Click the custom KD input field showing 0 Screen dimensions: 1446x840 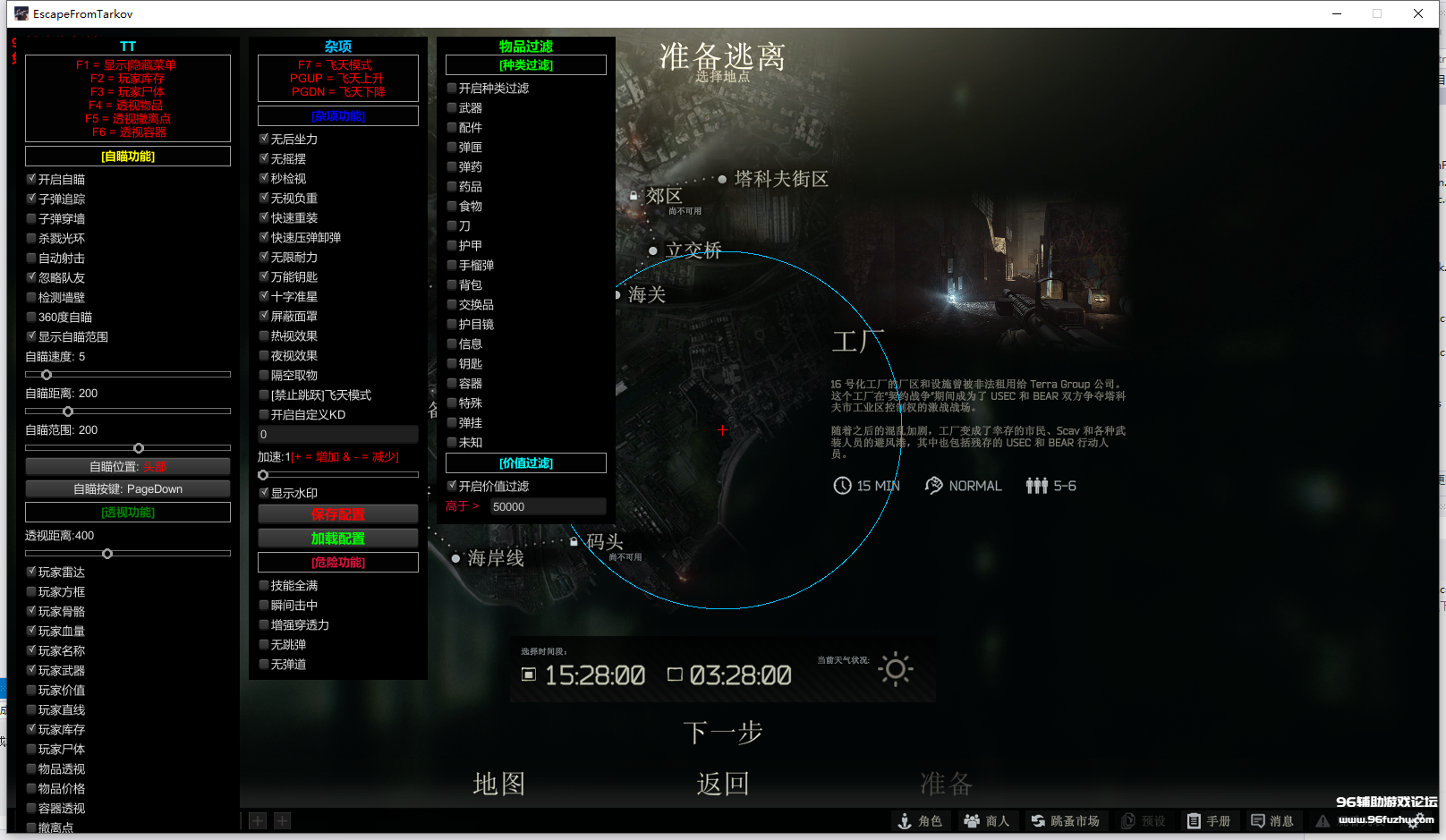point(338,435)
